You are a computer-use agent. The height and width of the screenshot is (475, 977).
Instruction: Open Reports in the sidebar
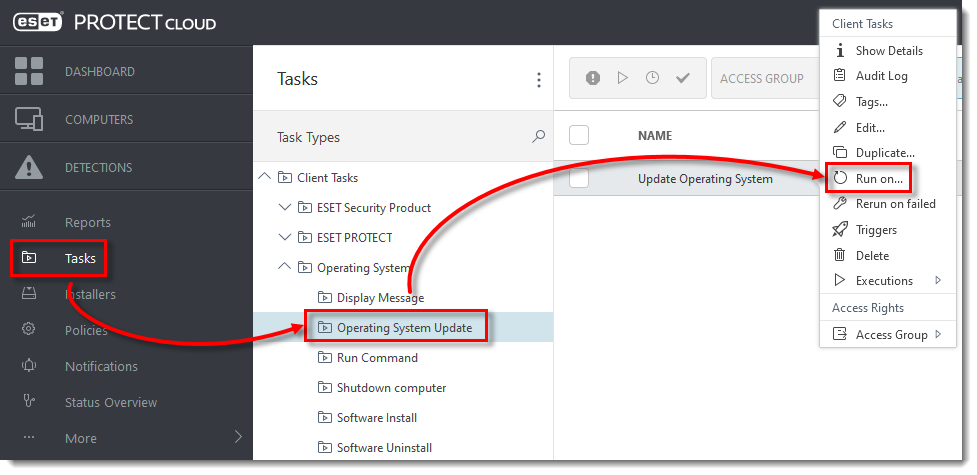87,222
